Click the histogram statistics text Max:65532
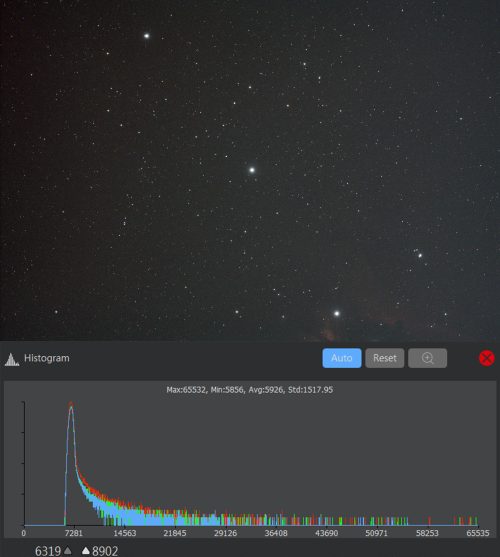The width and height of the screenshot is (500, 557). (250, 390)
